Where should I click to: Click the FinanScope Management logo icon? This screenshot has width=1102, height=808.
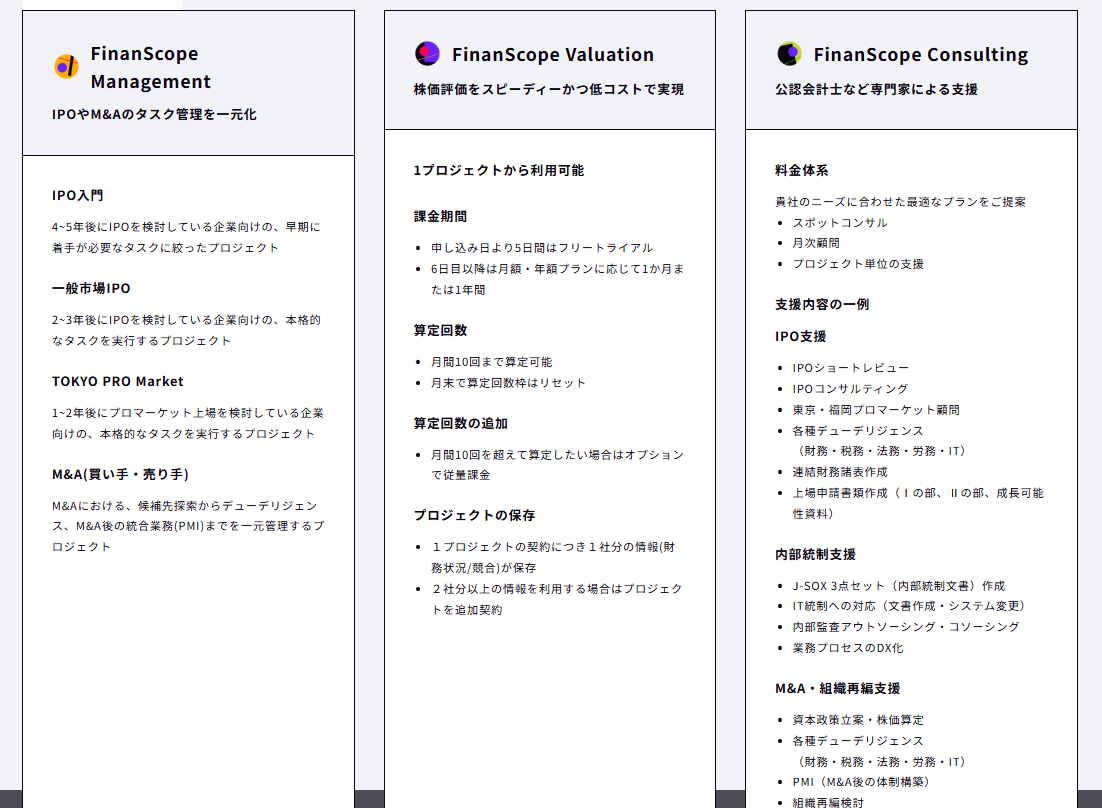(x=66, y=67)
